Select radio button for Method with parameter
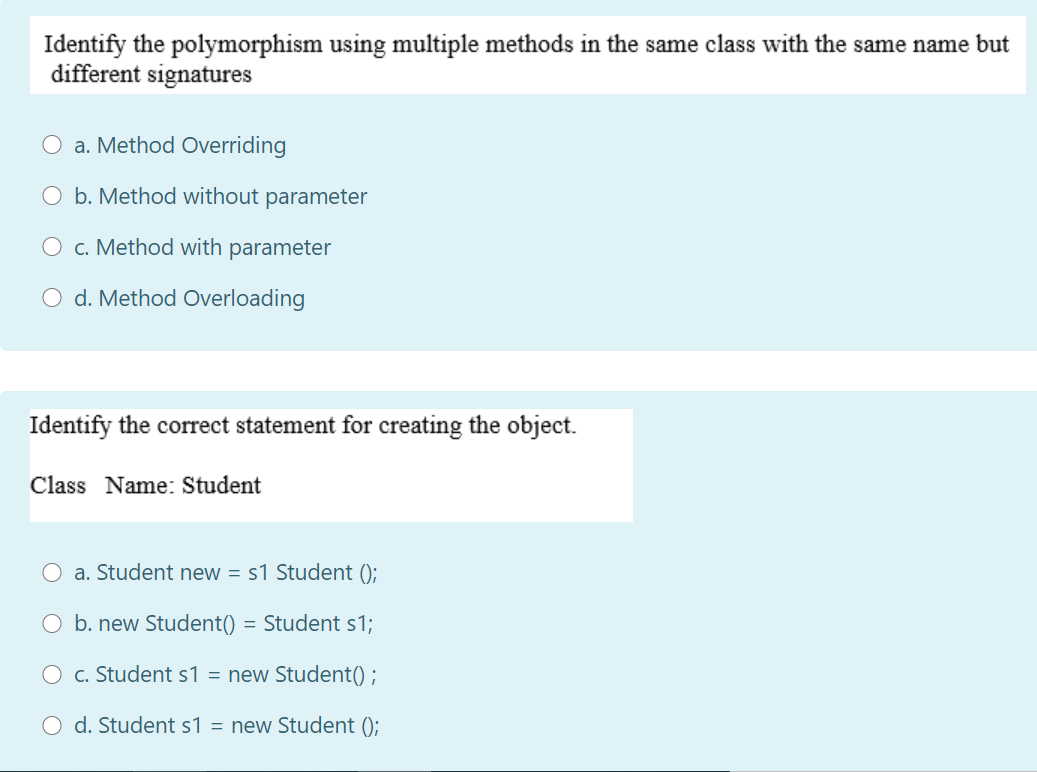The width and height of the screenshot is (1037, 772). [x=52, y=246]
